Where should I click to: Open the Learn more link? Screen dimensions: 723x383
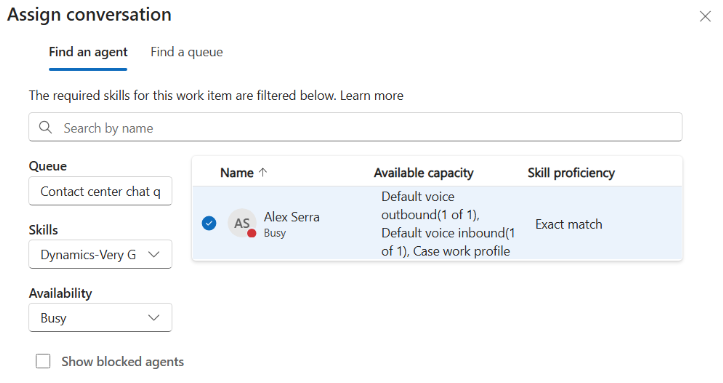click(372, 95)
